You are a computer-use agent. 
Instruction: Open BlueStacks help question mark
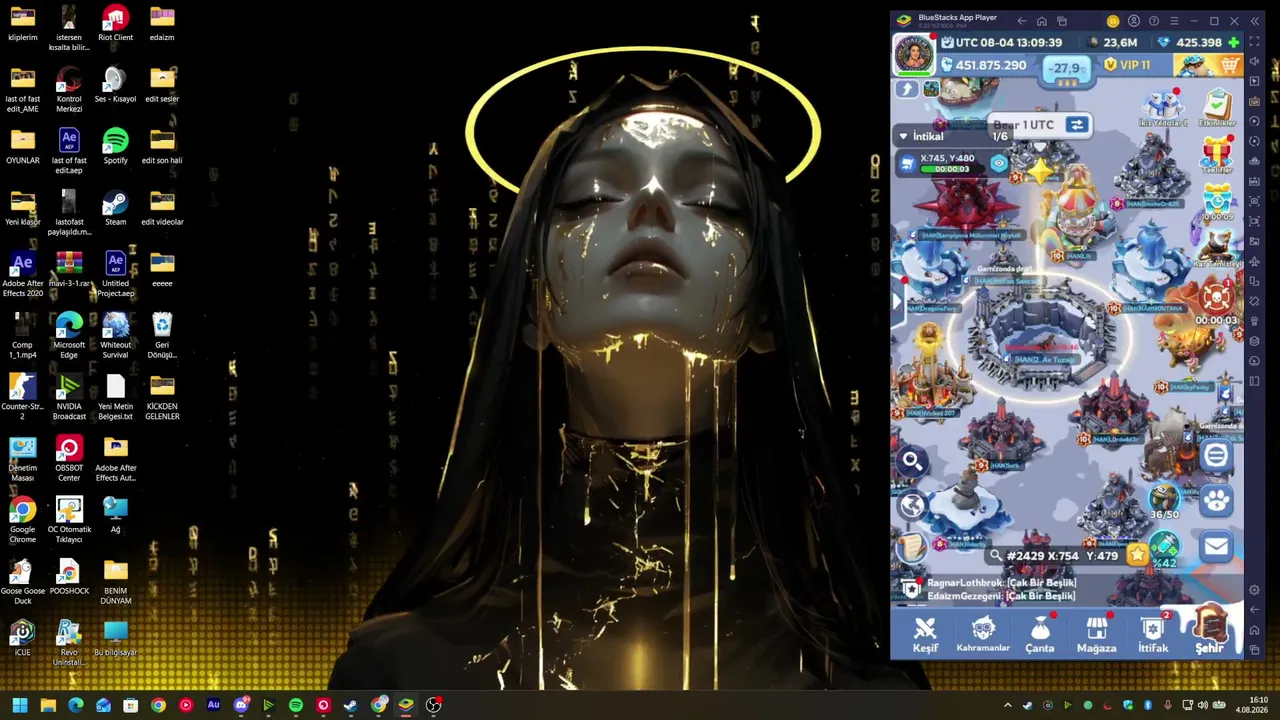pyautogui.click(x=1154, y=21)
